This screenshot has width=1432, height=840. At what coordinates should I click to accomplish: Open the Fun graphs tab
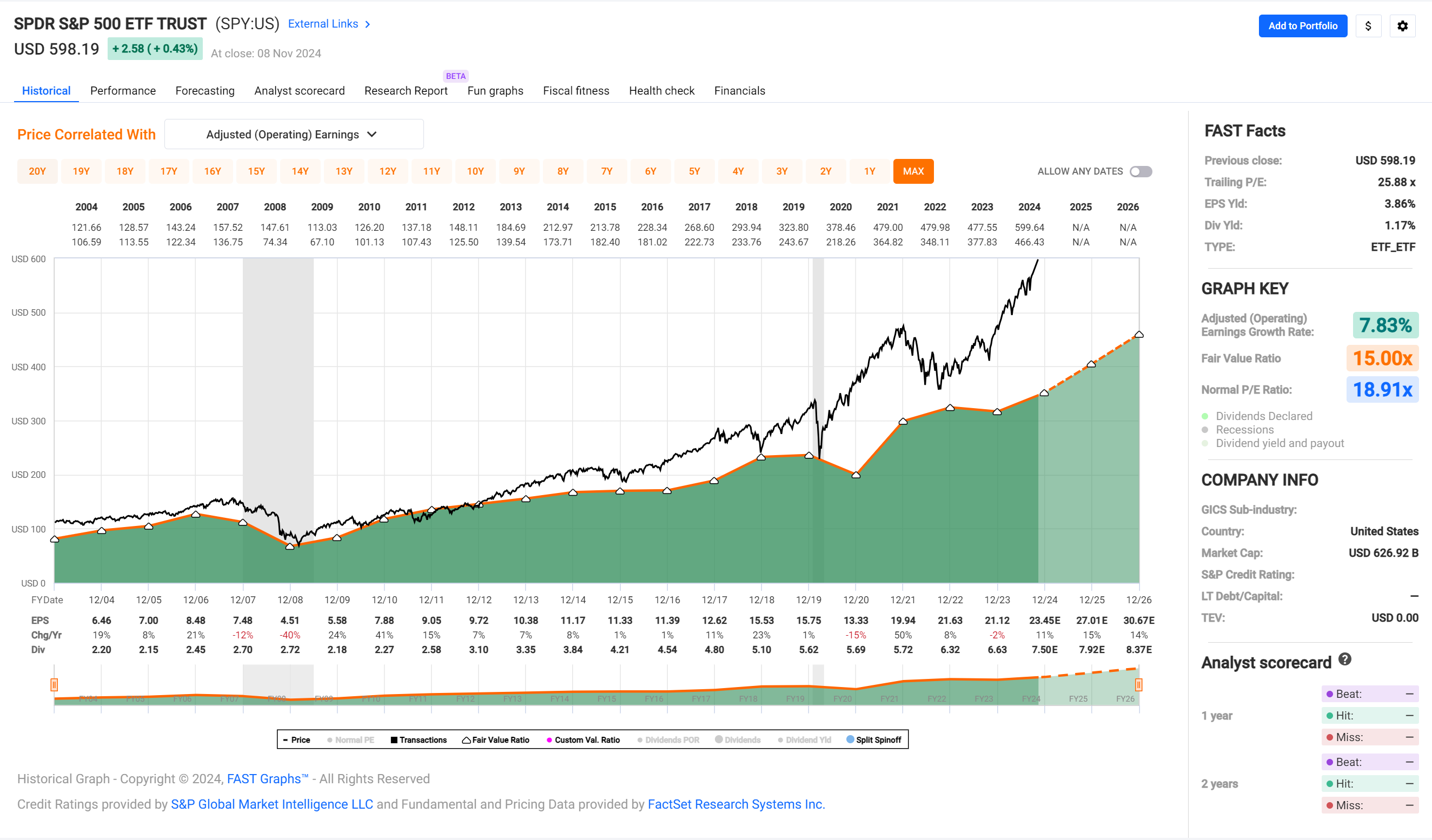(x=495, y=91)
